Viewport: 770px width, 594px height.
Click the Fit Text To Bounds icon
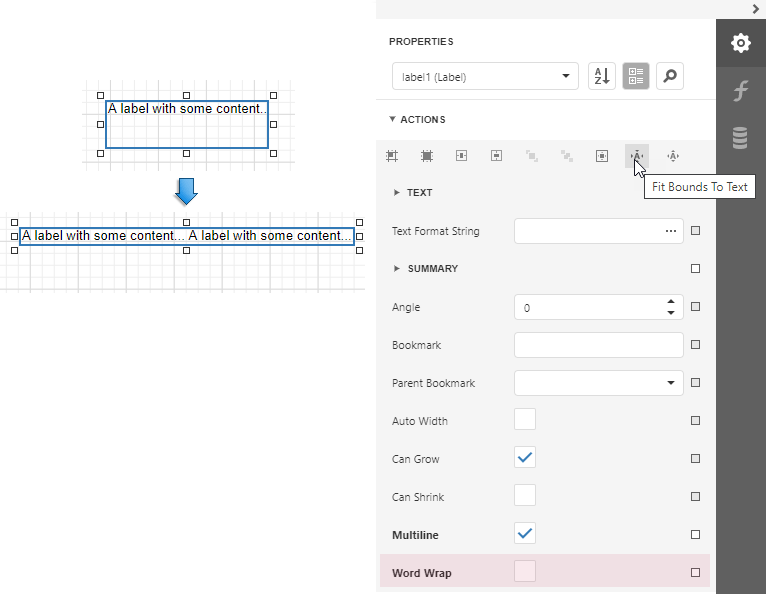(x=673, y=156)
